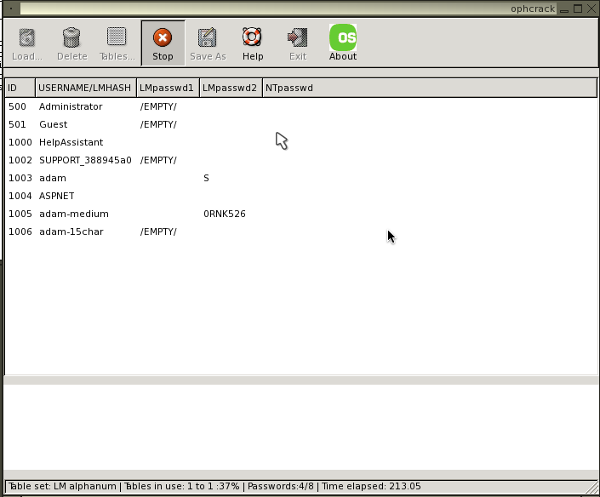
Task: Select the adam-medium user row
Action: click(73, 214)
